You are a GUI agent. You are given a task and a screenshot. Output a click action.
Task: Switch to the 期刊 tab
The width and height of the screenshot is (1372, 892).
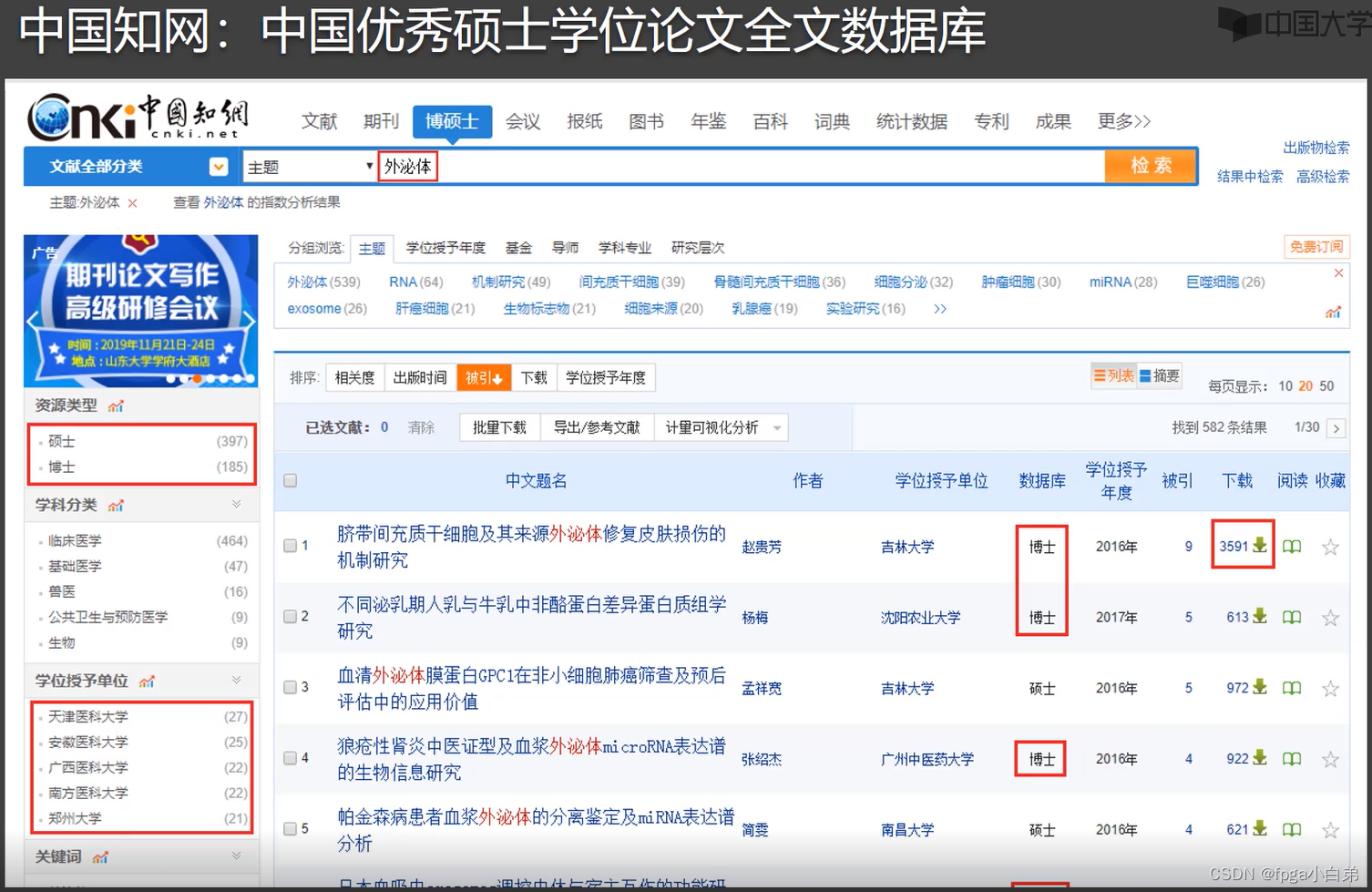pos(381,121)
